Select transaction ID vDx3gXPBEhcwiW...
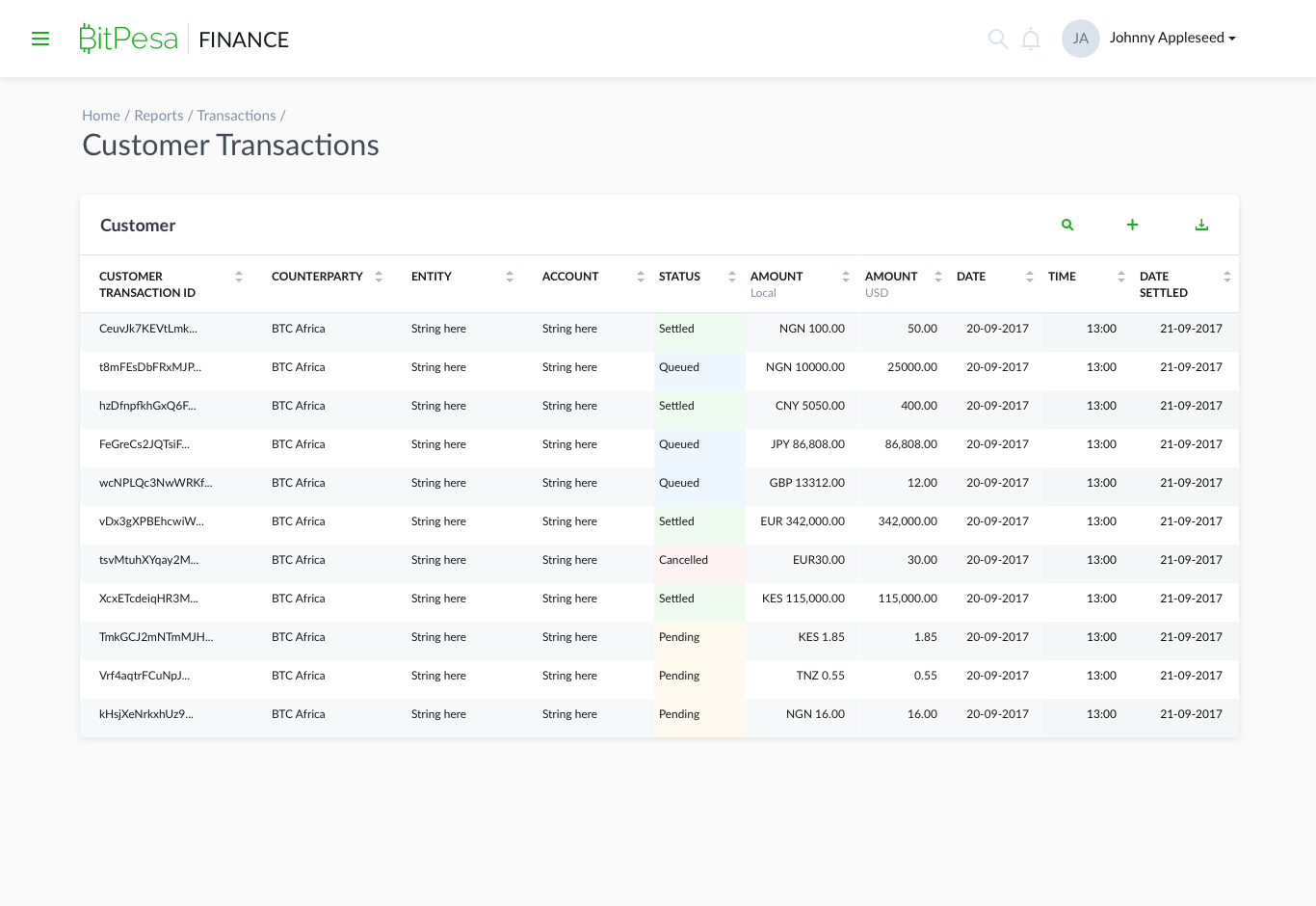1316x906 pixels. pos(151,521)
